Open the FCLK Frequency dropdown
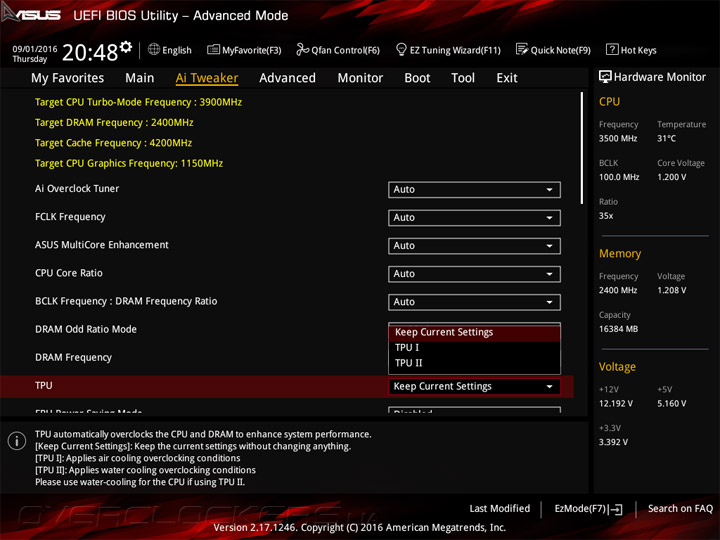720x540 pixels. click(x=474, y=218)
